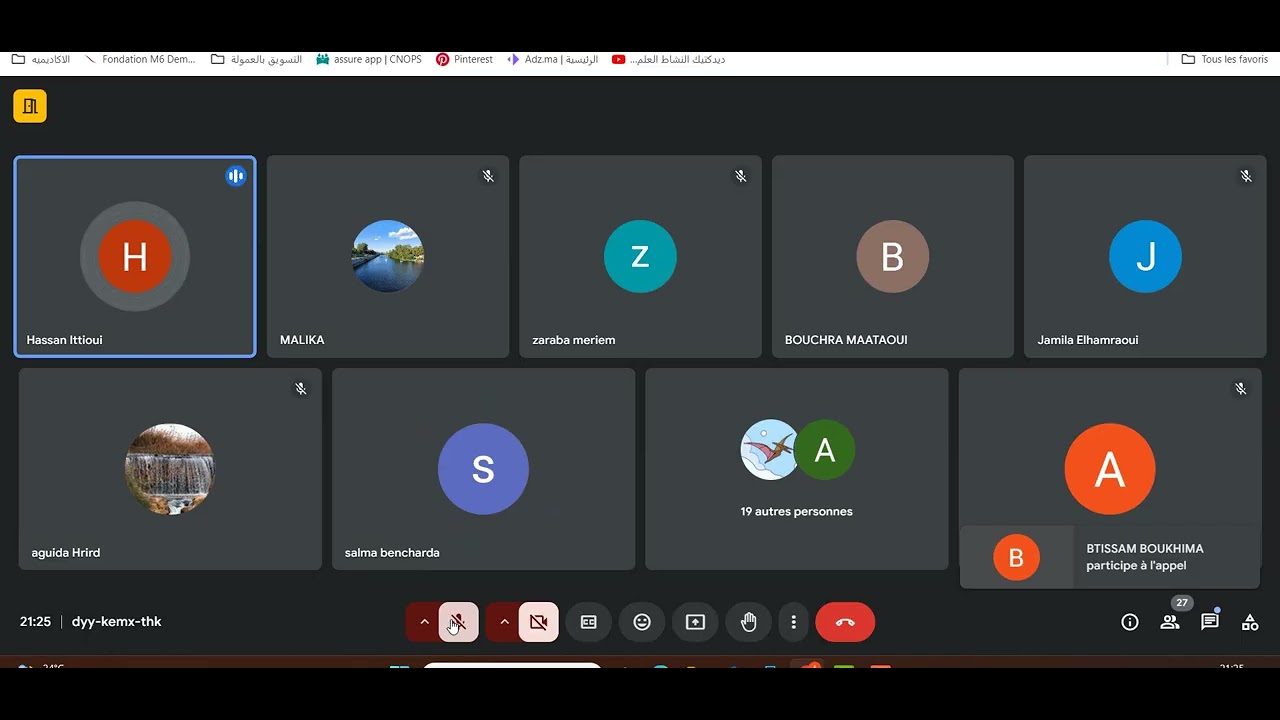Click muted mic icon on aguida Hrird tile
This screenshot has height=720, width=1280.
(301, 389)
